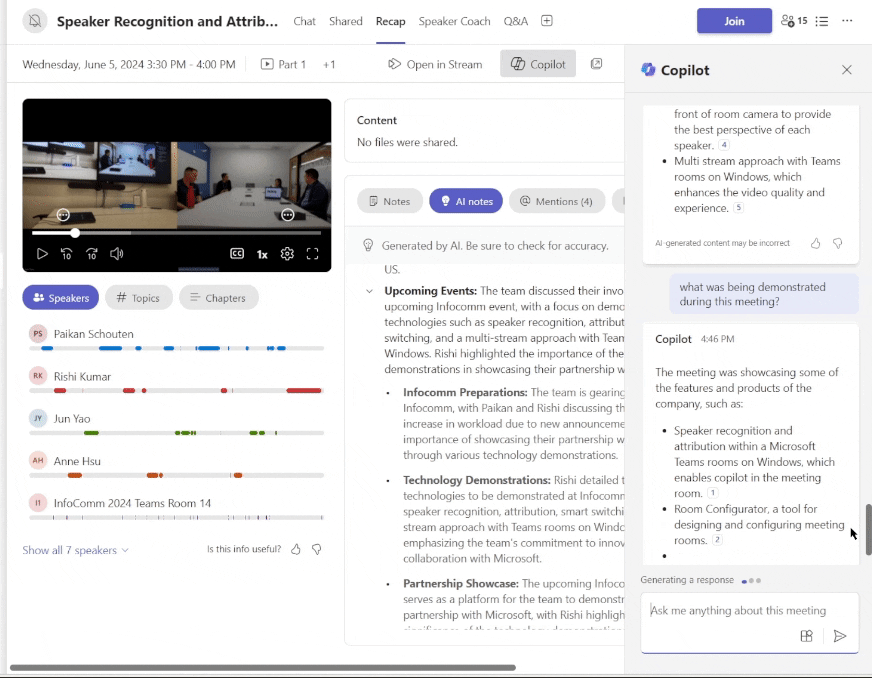Toggle the Copilot pane button
Viewport: 872px width, 678px height.
538,64
